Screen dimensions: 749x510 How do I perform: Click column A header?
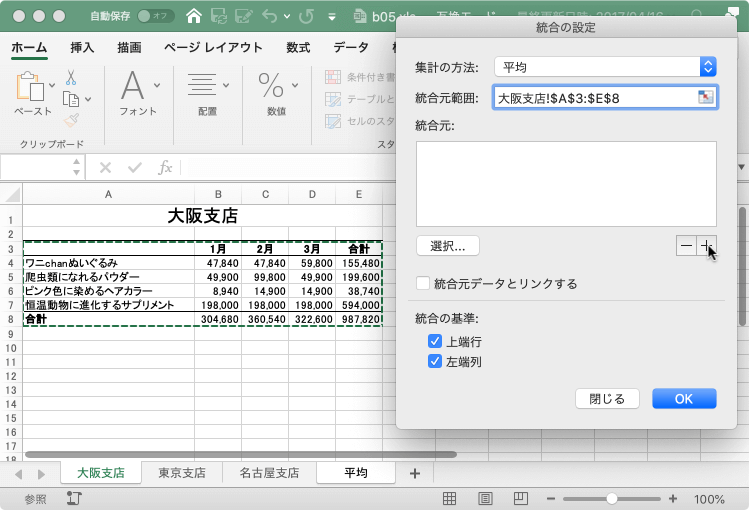point(108,194)
